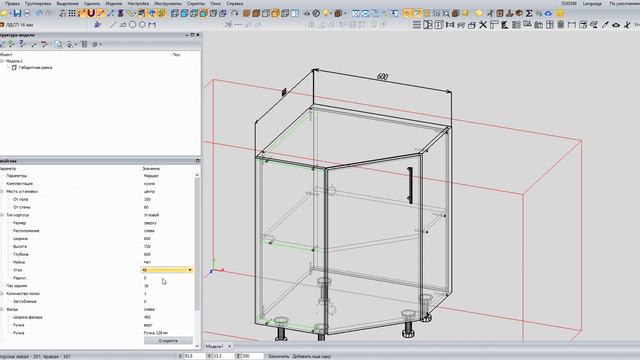Open the Скрипты menu
This screenshot has width=640, height=360.
tap(196, 3)
